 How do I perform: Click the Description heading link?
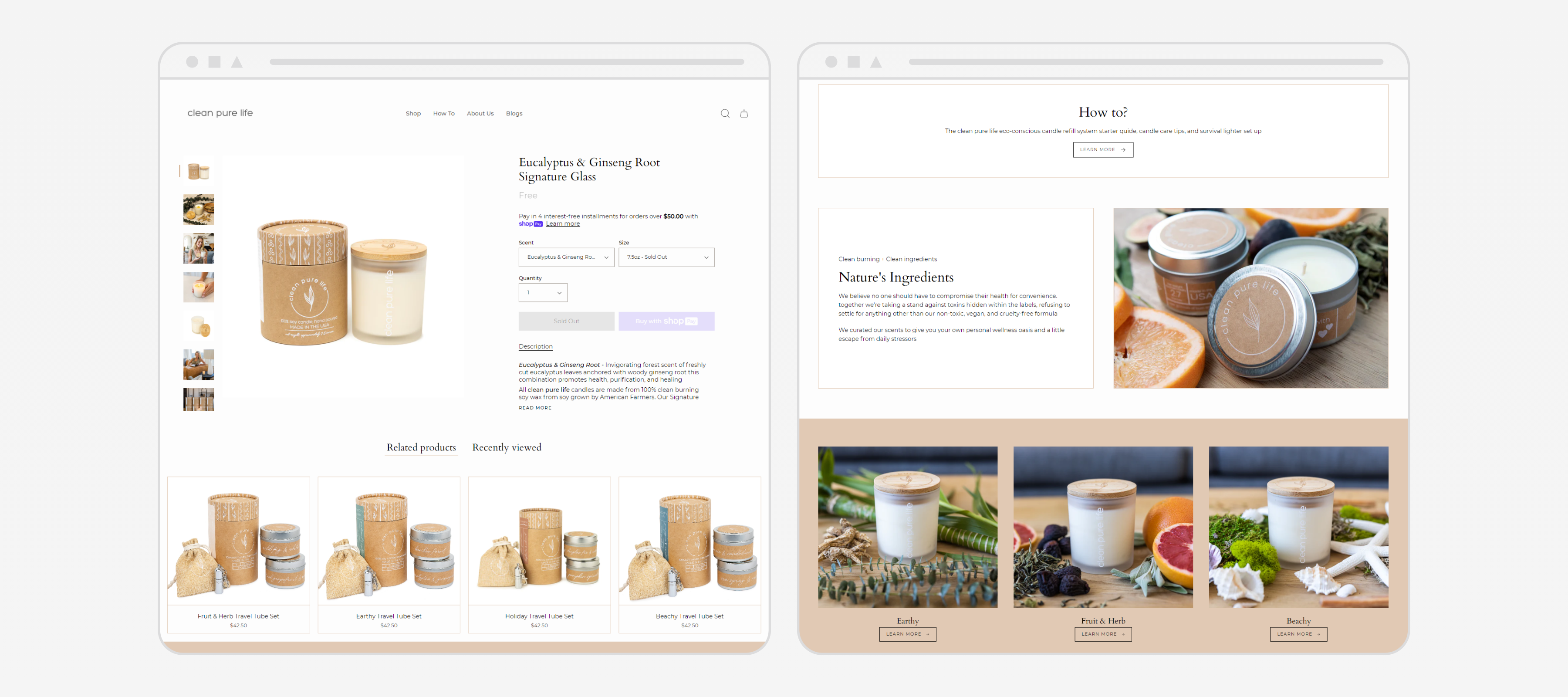pyautogui.click(x=536, y=346)
